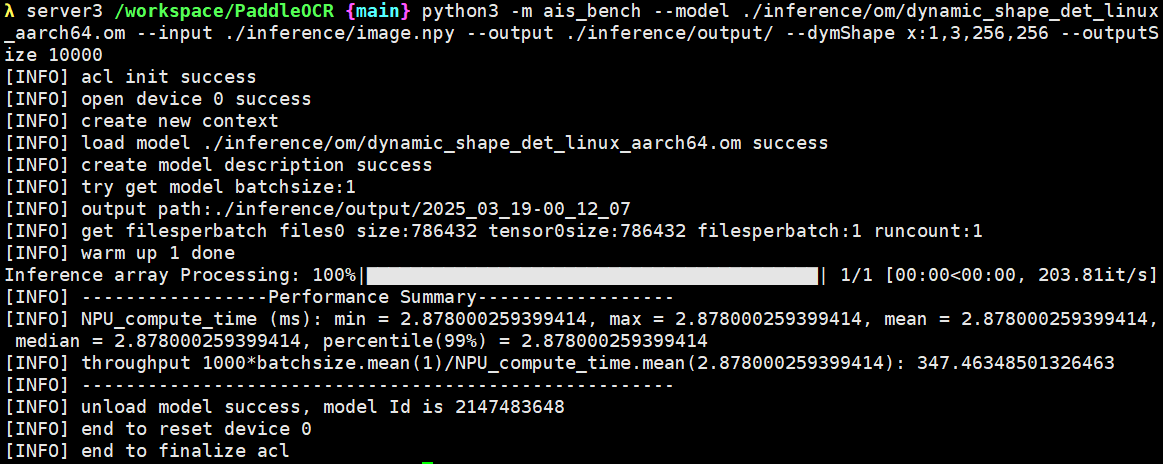Screen dimensions: 1163x464
Task: Click the 203.81it/s speed readout
Action: [x=1090, y=276]
